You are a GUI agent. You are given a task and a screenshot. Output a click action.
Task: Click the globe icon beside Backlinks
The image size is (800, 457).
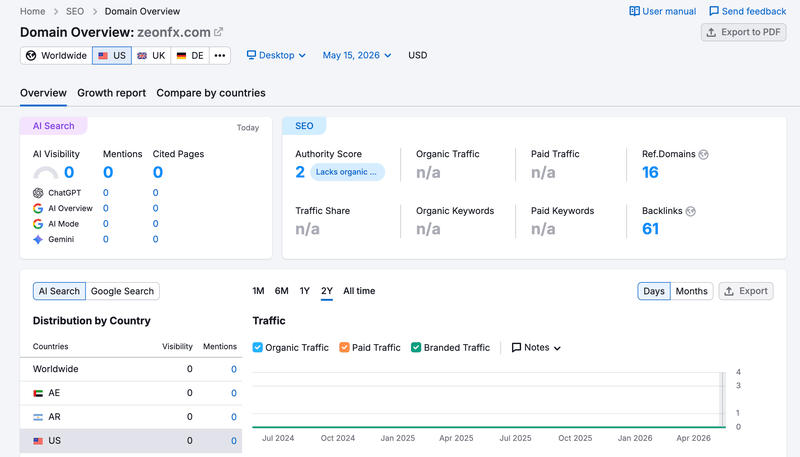(x=690, y=211)
